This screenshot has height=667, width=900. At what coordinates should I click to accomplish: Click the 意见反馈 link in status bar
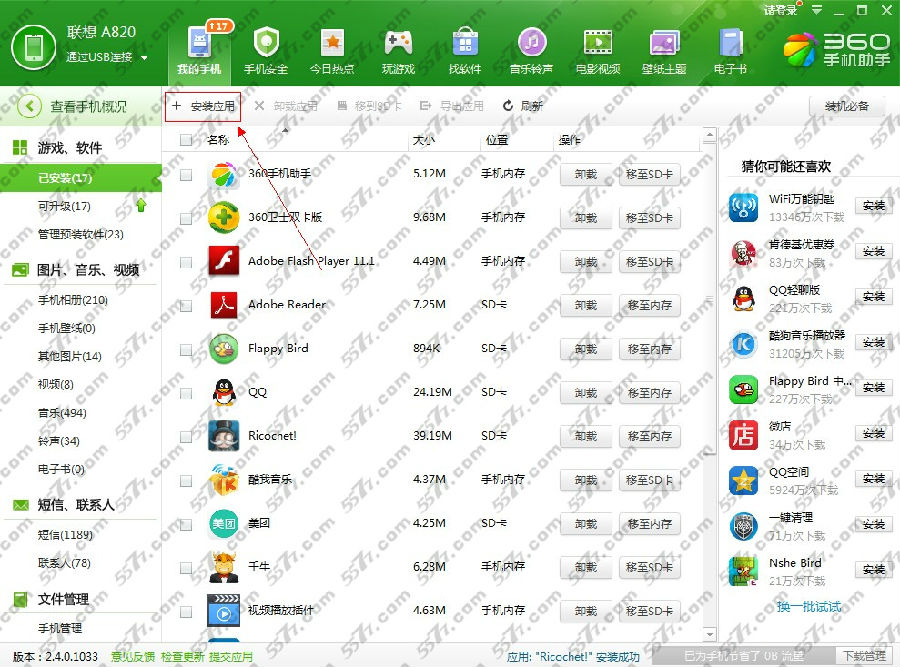(133, 657)
